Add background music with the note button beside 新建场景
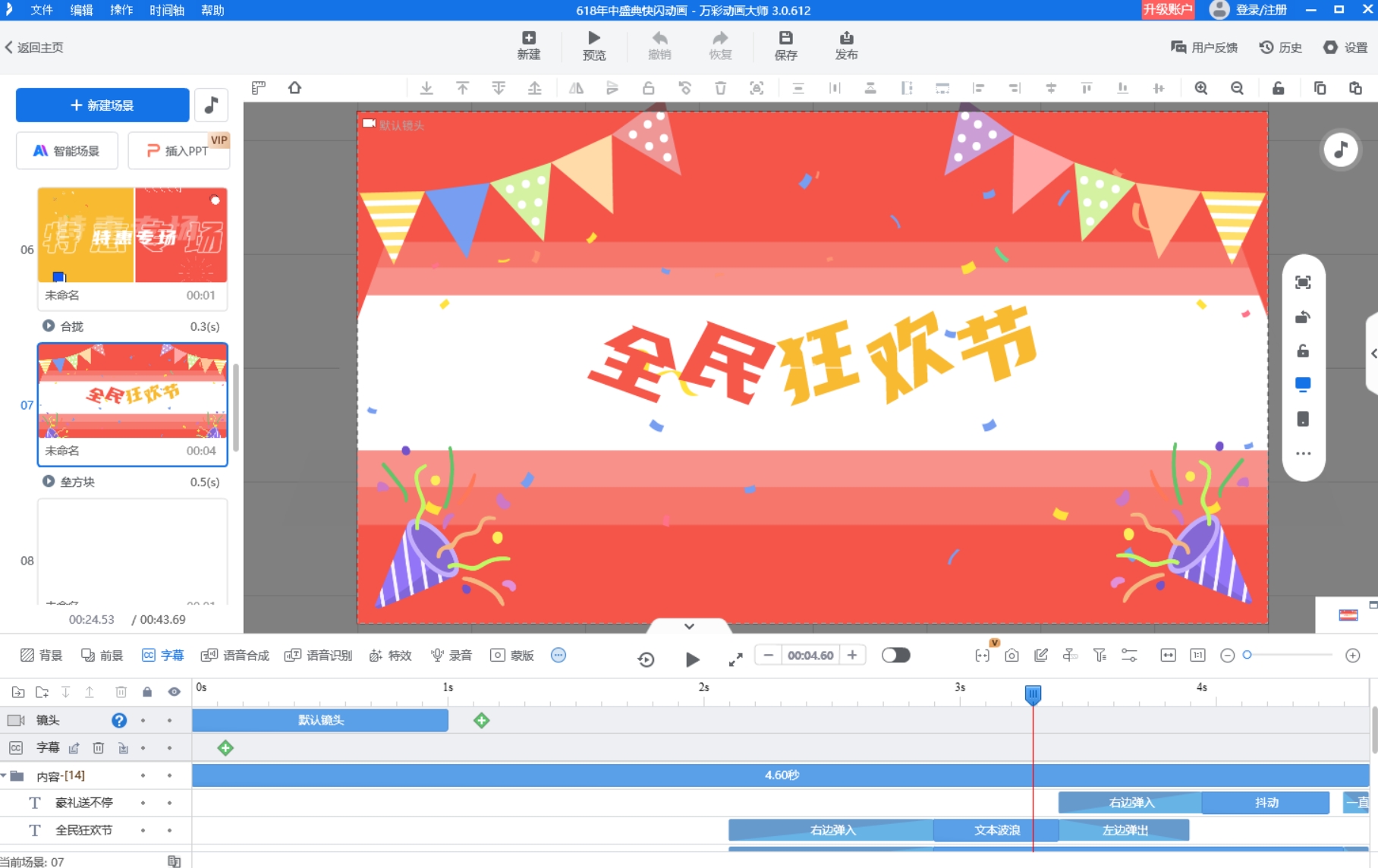Image resolution: width=1378 pixels, height=868 pixels. click(x=211, y=105)
